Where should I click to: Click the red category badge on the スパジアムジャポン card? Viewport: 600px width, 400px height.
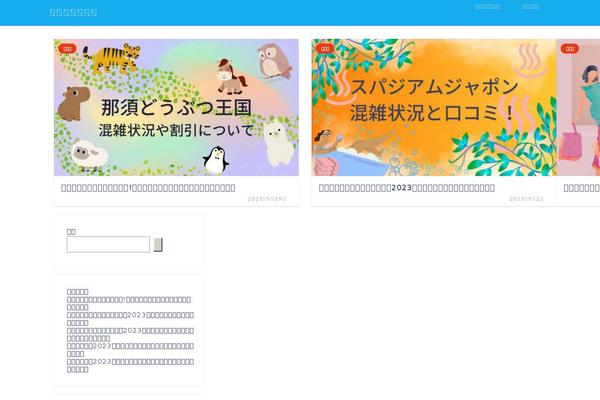point(325,49)
